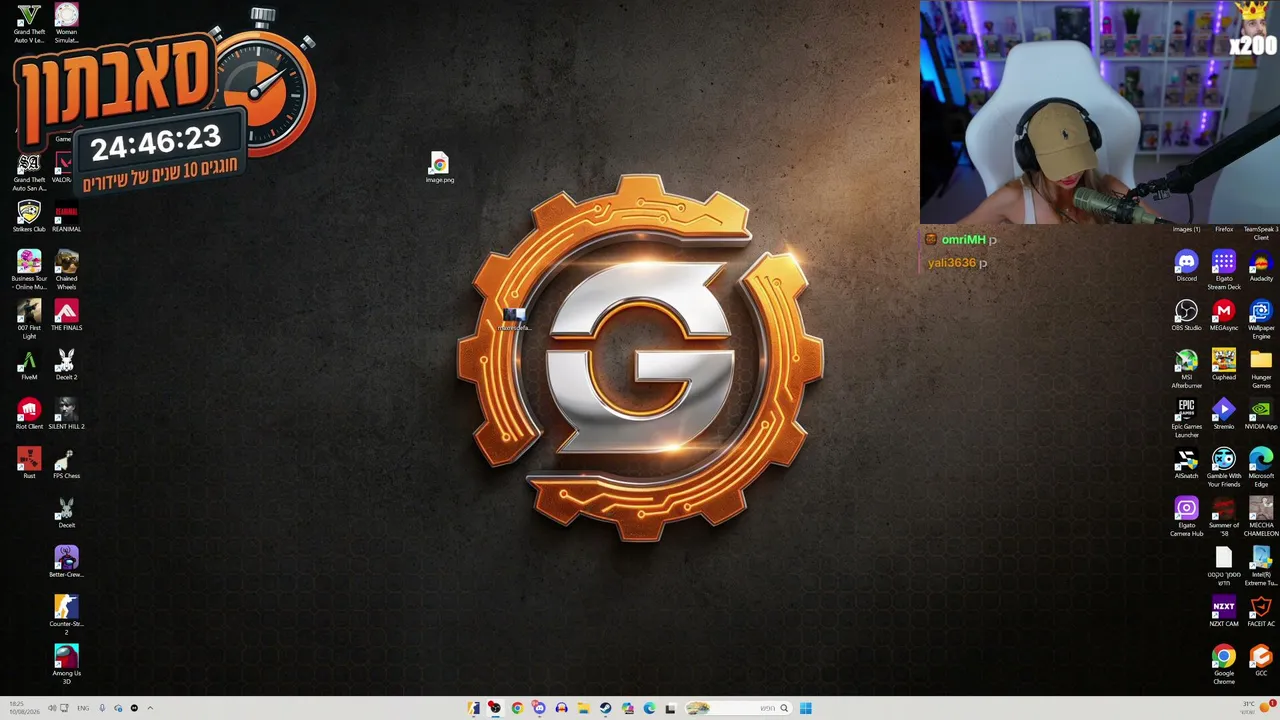Click the microphone tray icon
Screen dimensions: 1280x720
[102, 708]
